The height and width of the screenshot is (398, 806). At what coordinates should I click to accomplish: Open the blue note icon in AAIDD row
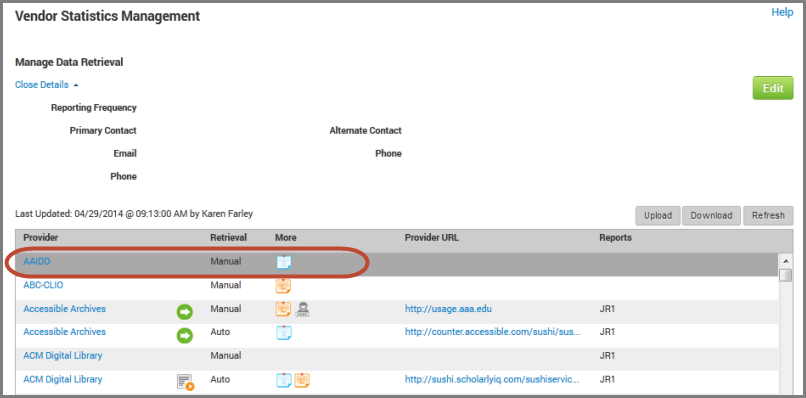coord(284,262)
